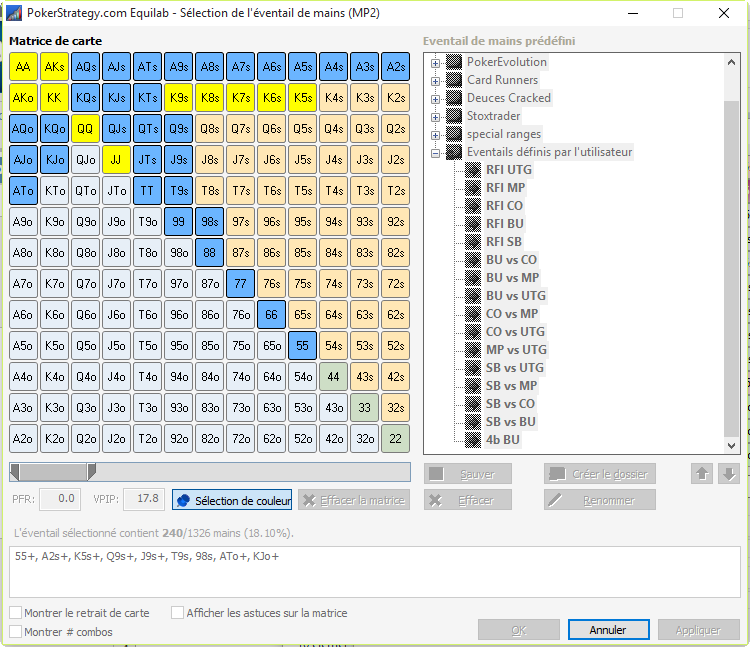Image resolution: width=750 pixels, height=647 pixels.
Task: Expand the special ranges folder
Action: coord(435,135)
